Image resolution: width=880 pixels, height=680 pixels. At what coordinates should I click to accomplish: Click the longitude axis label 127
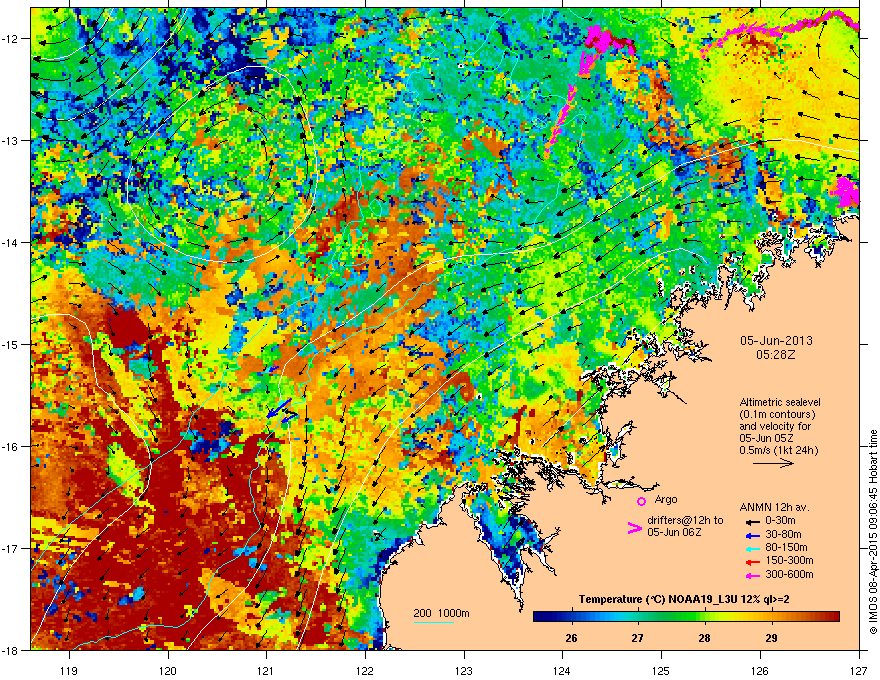[859, 670]
